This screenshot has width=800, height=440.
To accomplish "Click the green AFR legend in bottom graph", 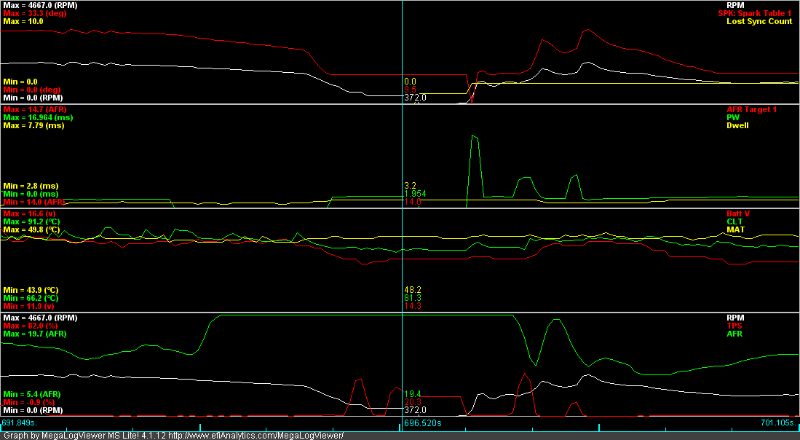I will [x=788, y=334].
